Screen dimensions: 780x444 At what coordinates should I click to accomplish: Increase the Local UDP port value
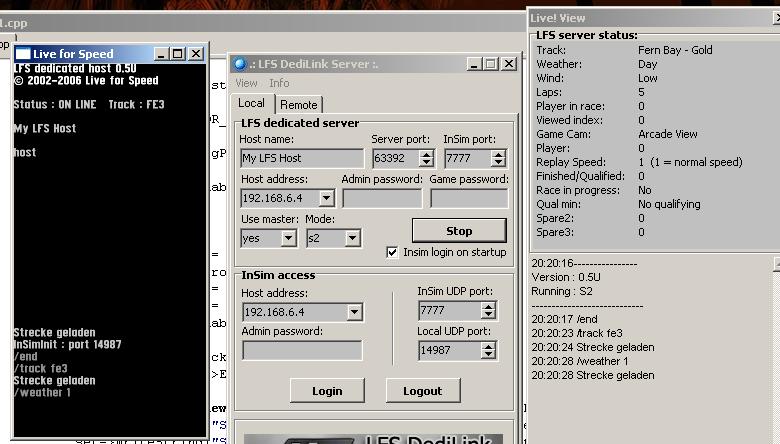[x=488, y=346]
